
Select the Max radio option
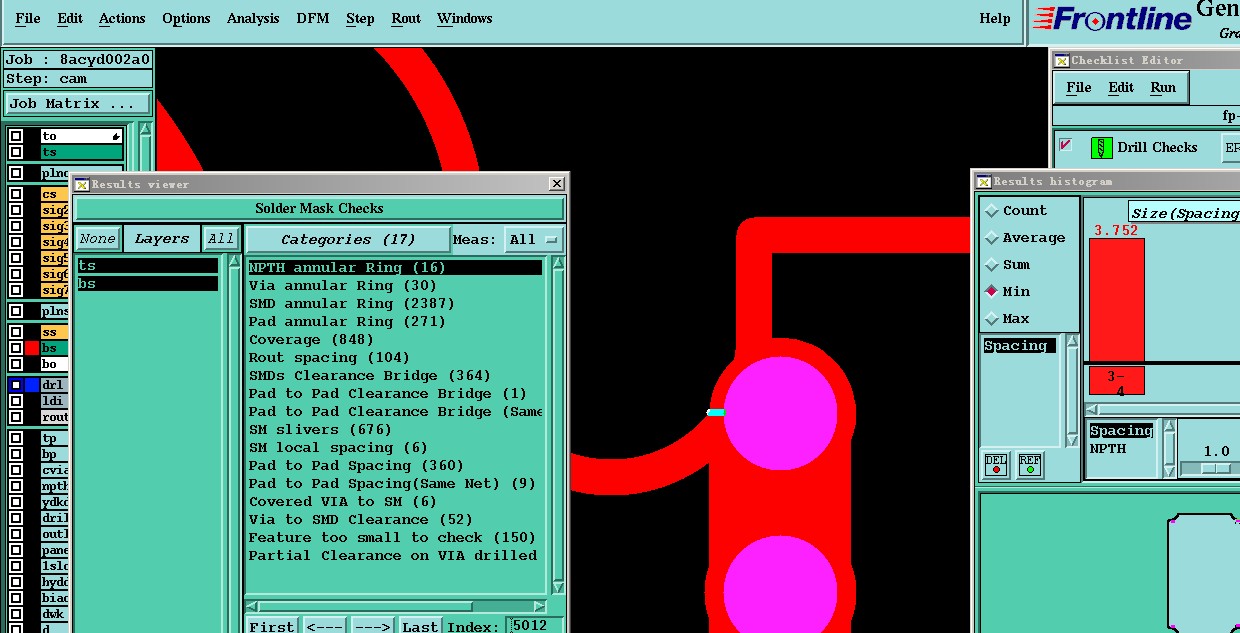(1007, 319)
